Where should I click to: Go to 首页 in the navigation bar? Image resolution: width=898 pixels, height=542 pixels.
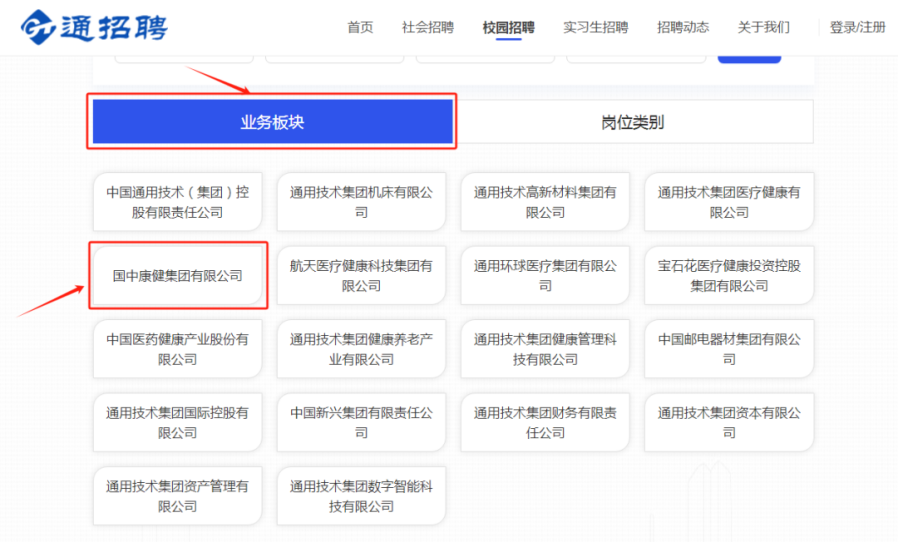point(360,27)
